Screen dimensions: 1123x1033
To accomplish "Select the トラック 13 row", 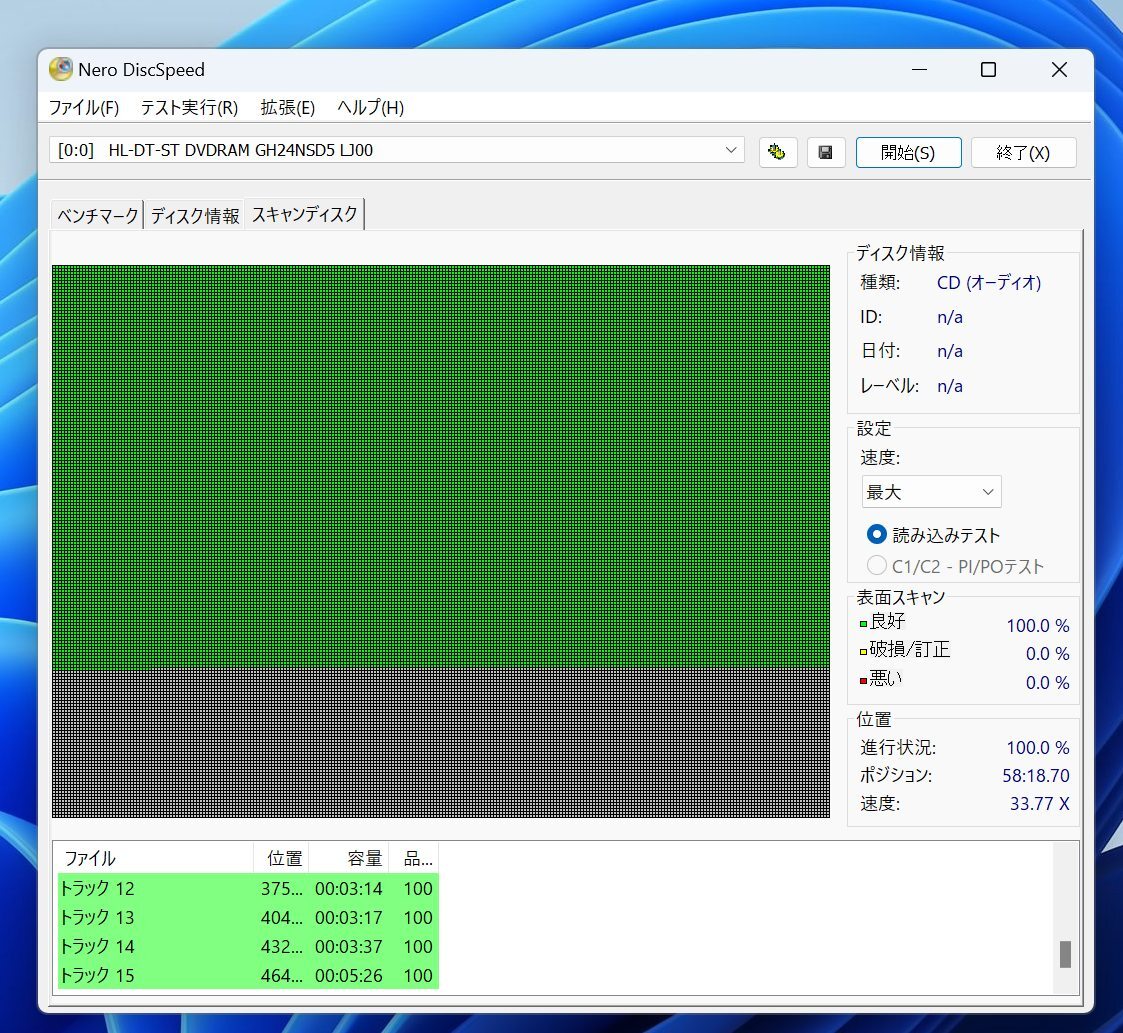I will 248,918.
